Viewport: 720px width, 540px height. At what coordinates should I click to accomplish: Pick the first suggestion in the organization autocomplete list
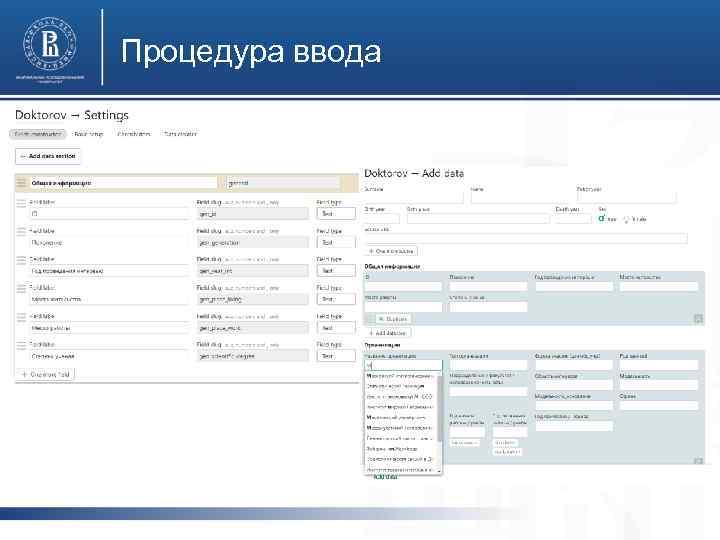point(400,376)
